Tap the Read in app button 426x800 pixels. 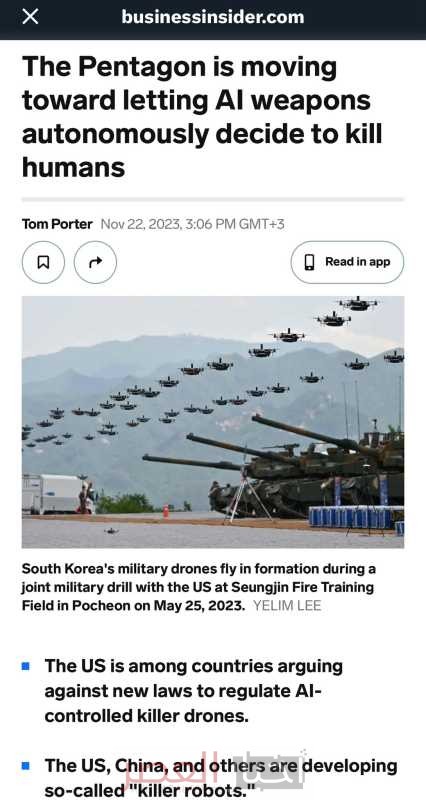pos(347,262)
